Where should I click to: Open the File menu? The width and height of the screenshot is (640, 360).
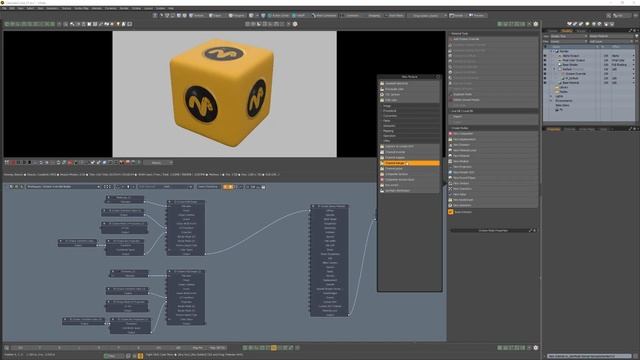4,8
